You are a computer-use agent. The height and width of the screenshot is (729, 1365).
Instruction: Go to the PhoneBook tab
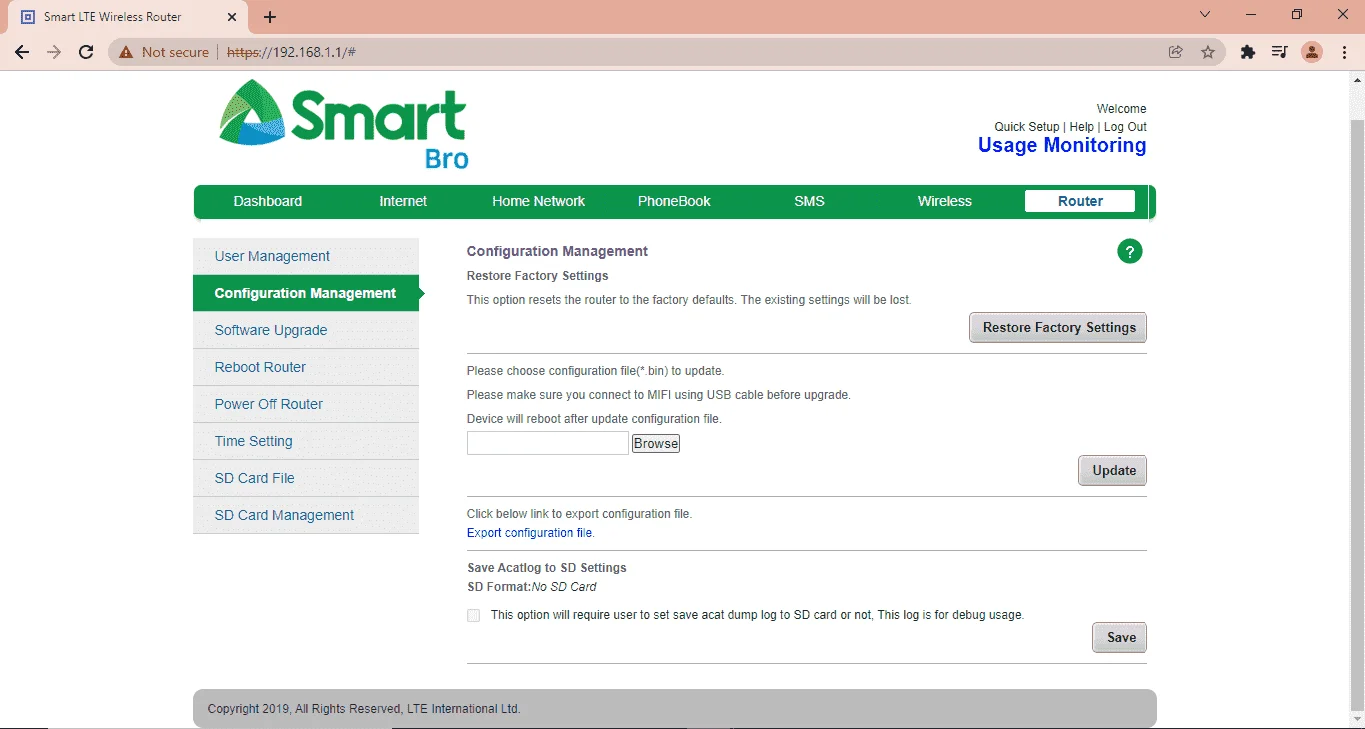click(674, 201)
